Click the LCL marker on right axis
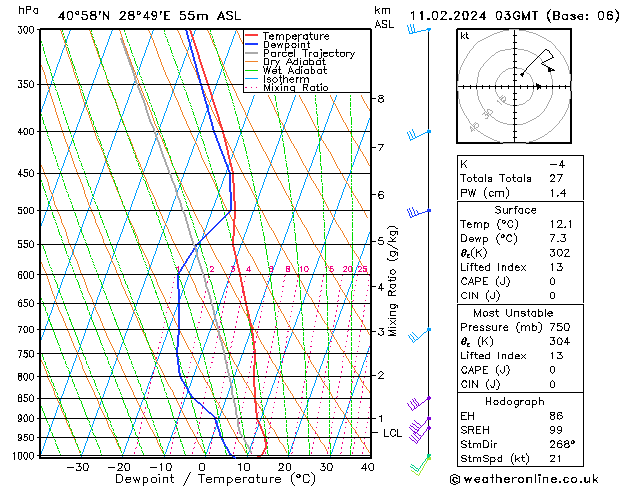Viewport: 629px width, 486px height. 392,433
